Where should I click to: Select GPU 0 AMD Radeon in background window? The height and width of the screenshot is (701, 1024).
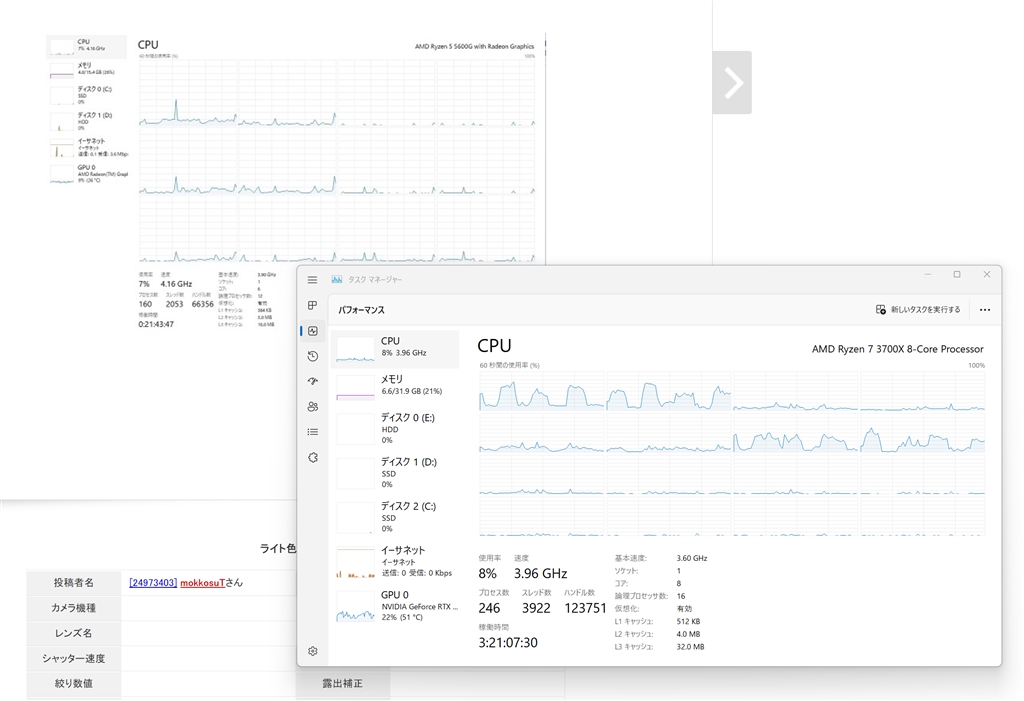pos(87,174)
